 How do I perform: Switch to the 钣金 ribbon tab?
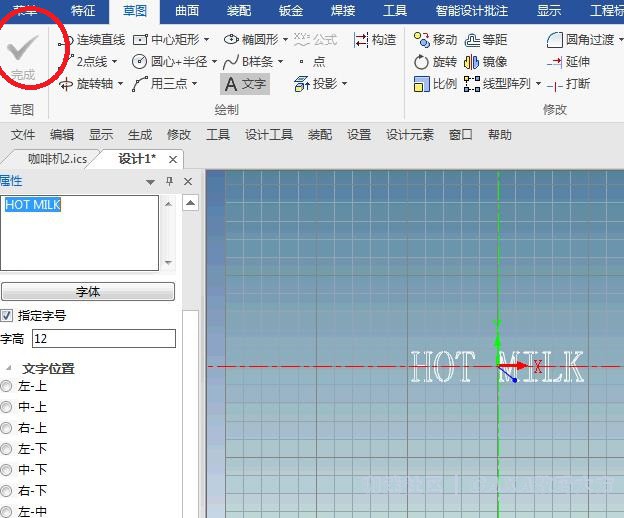291,10
